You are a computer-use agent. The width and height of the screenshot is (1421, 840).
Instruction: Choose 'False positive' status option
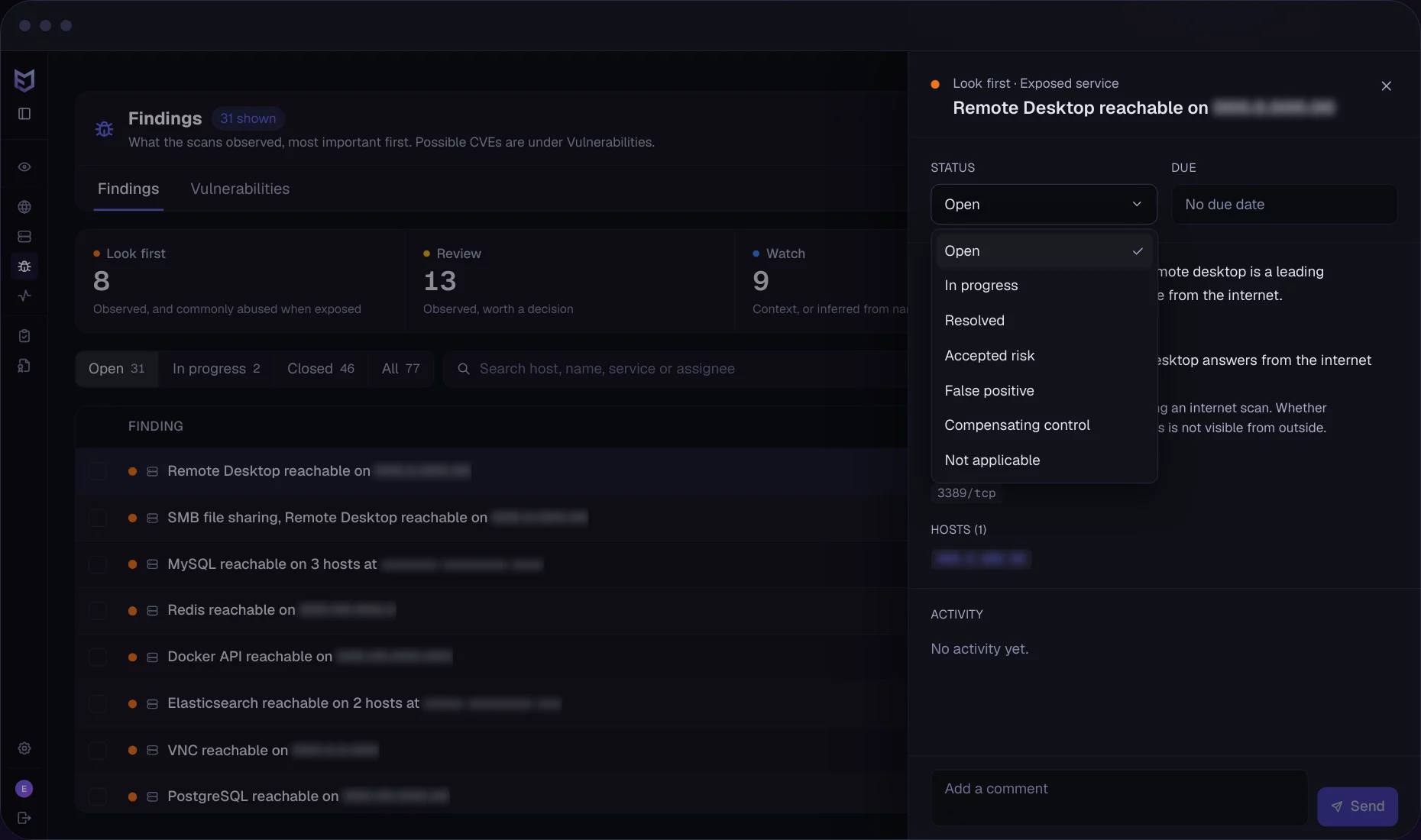[x=1044, y=391]
